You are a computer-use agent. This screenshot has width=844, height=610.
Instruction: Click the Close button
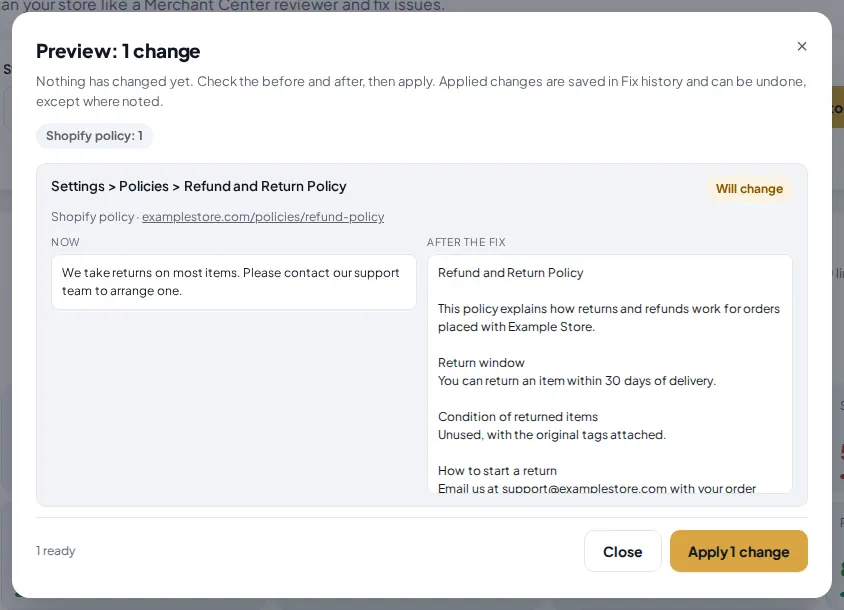tap(623, 551)
